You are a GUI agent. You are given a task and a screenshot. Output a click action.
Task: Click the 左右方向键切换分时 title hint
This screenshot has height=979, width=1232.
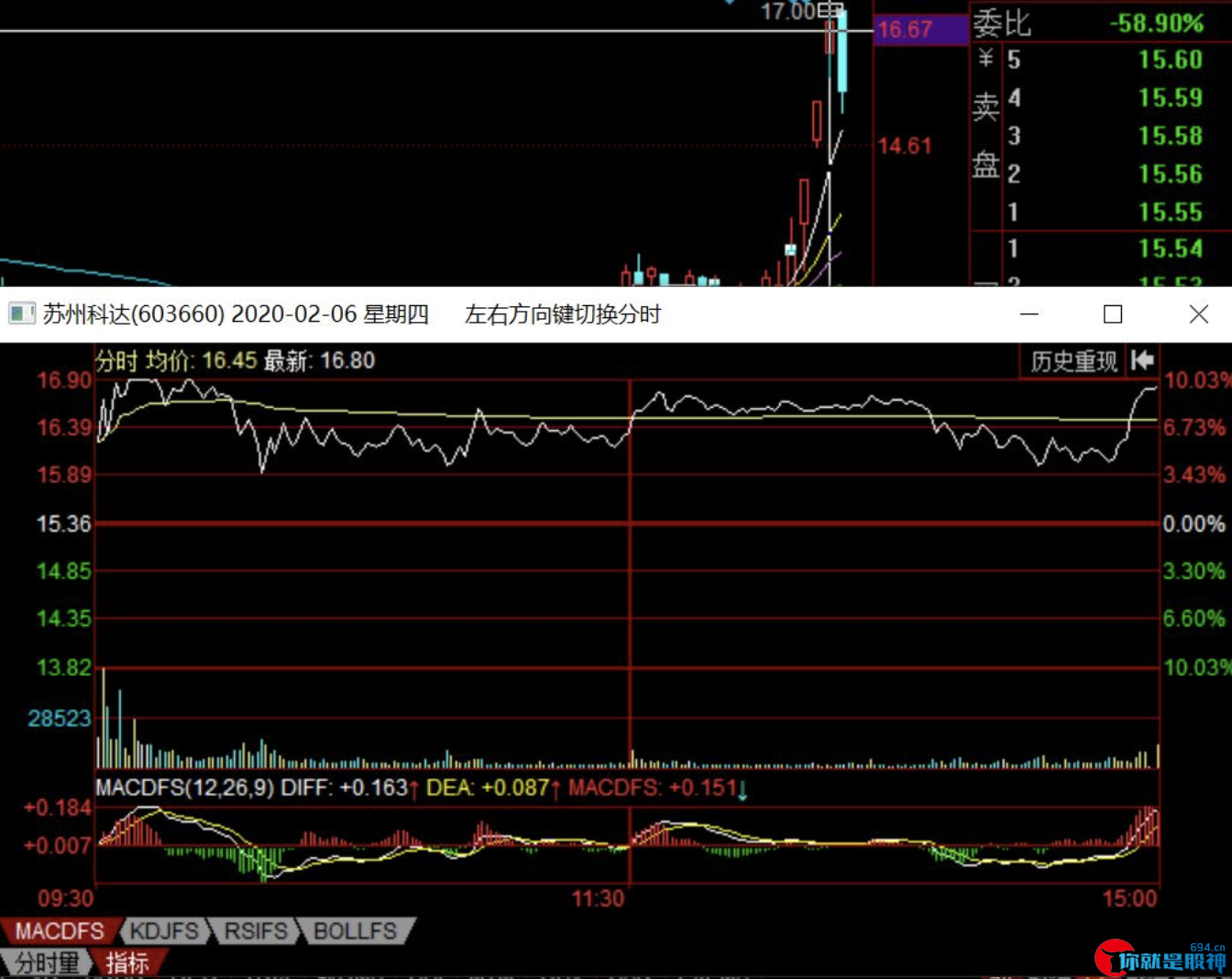tap(563, 314)
